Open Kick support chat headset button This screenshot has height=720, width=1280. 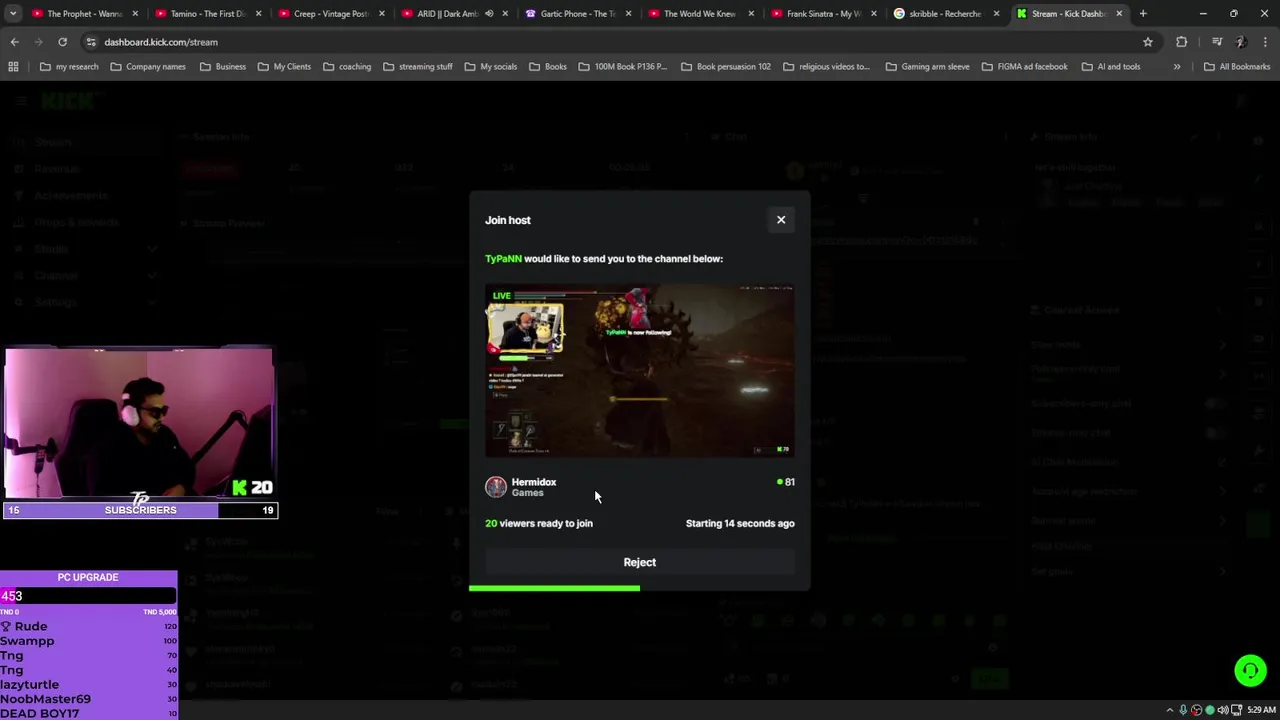1250,670
